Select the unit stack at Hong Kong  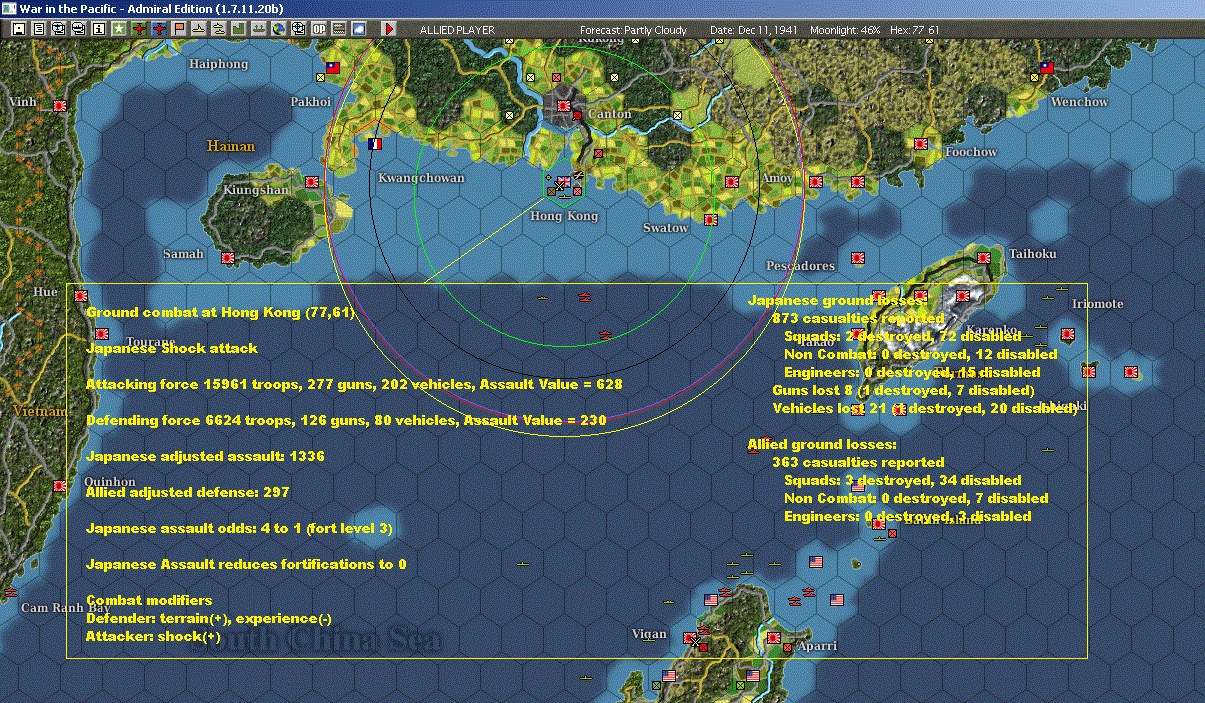[563, 184]
